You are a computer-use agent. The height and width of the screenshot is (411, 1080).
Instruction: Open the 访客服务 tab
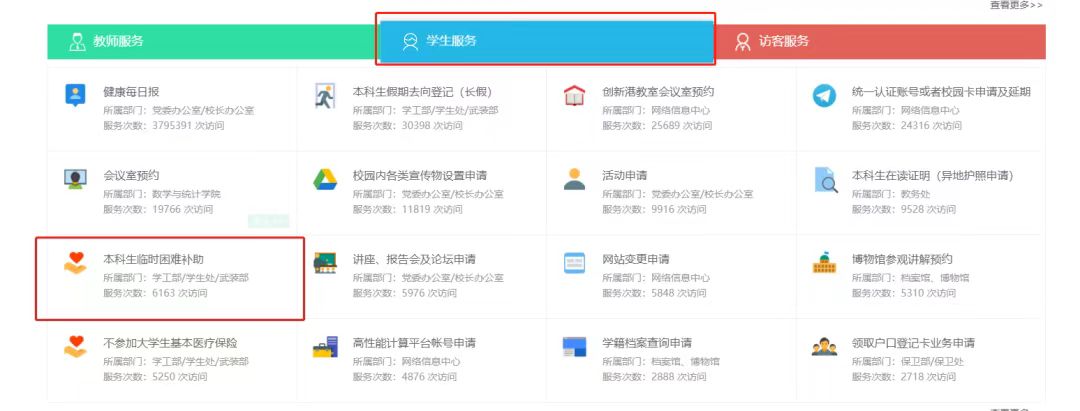784,42
